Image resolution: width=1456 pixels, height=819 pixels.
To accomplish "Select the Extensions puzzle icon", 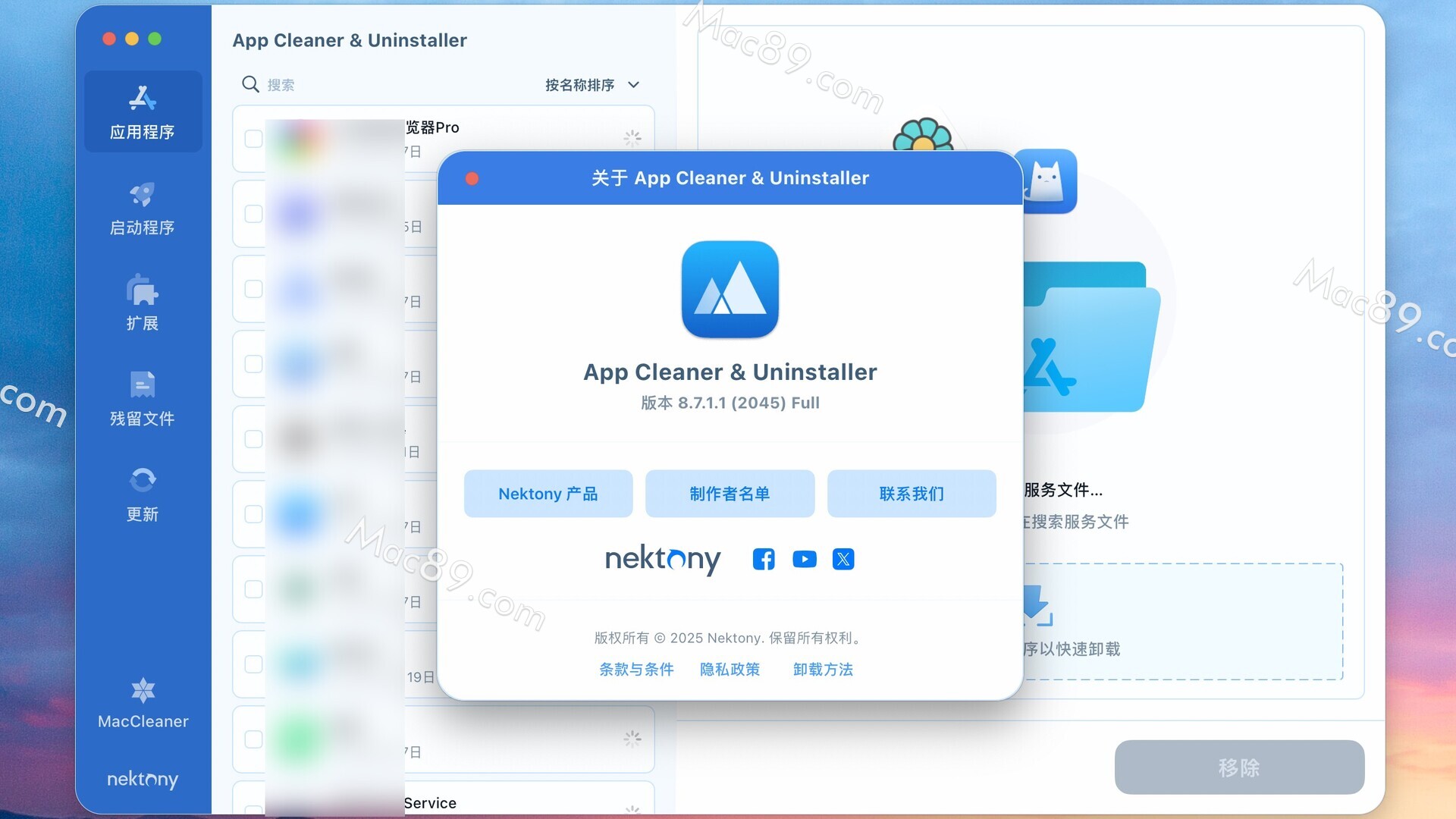I will point(143,290).
